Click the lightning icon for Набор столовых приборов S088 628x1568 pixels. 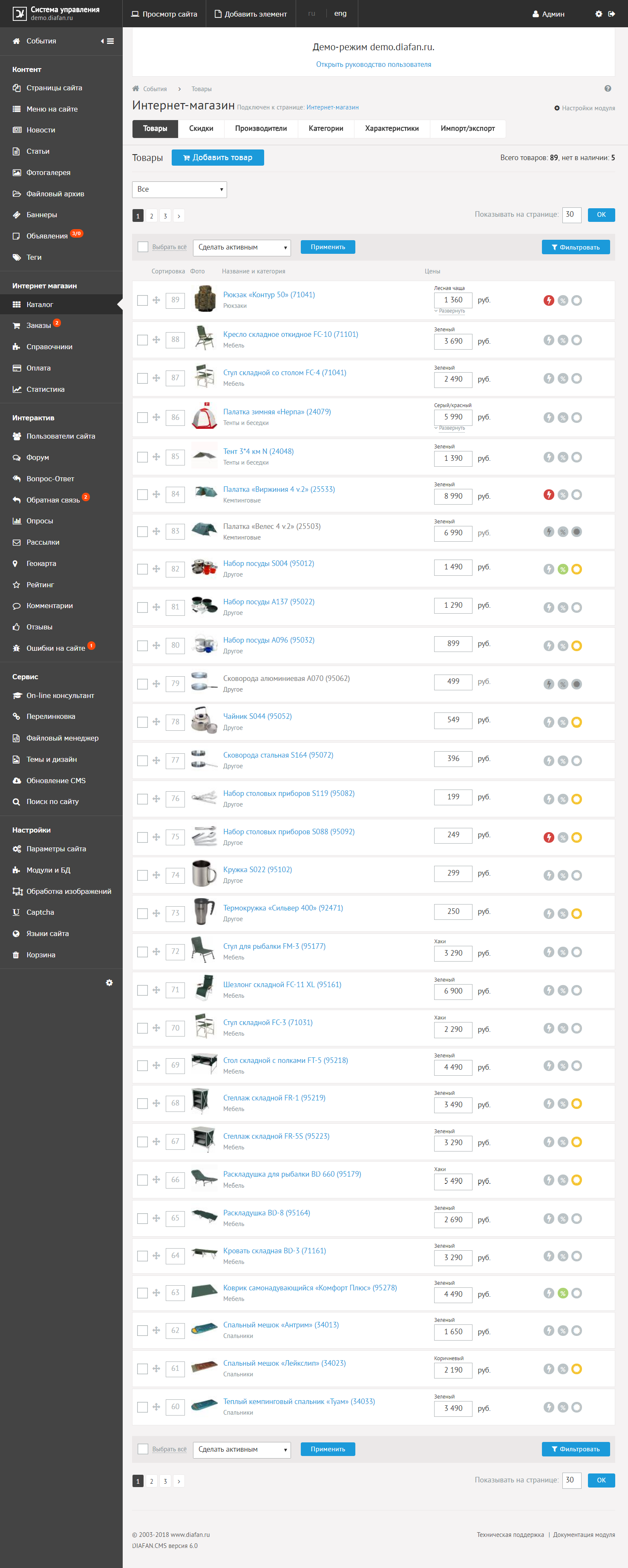coord(548,838)
